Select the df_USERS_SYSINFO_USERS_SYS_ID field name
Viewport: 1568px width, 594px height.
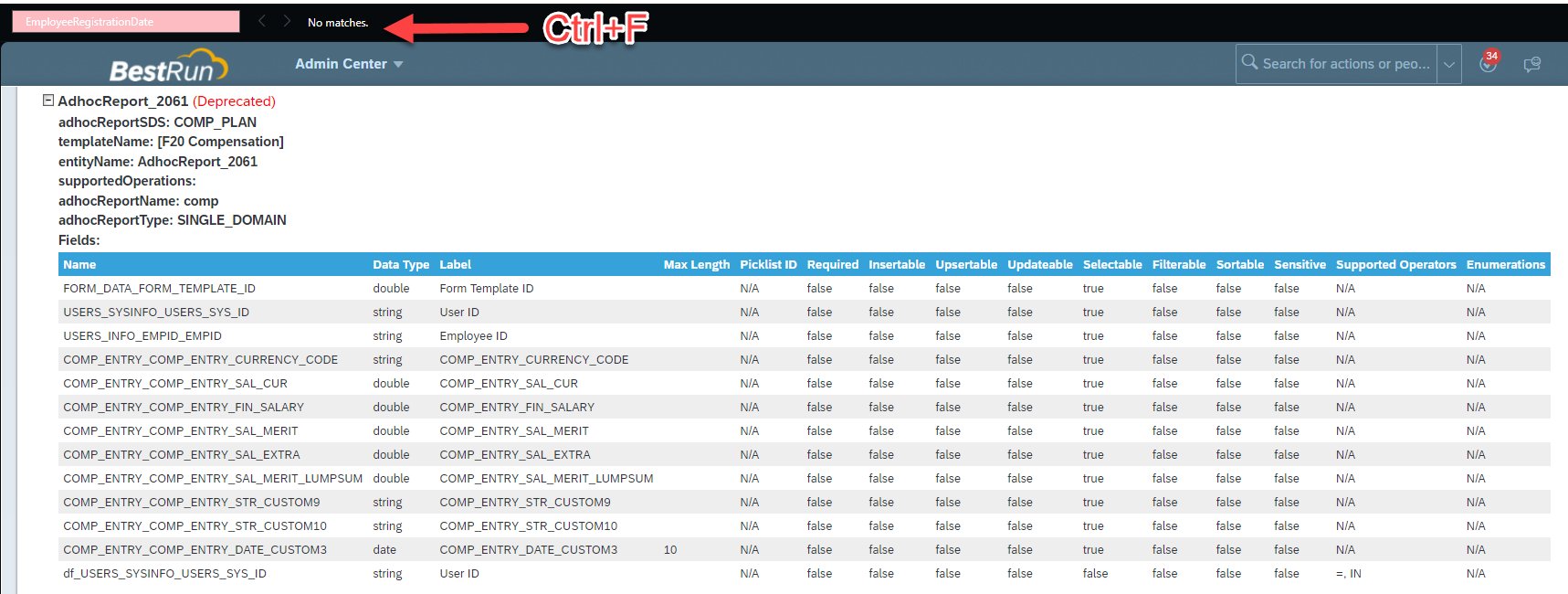click(x=164, y=573)
